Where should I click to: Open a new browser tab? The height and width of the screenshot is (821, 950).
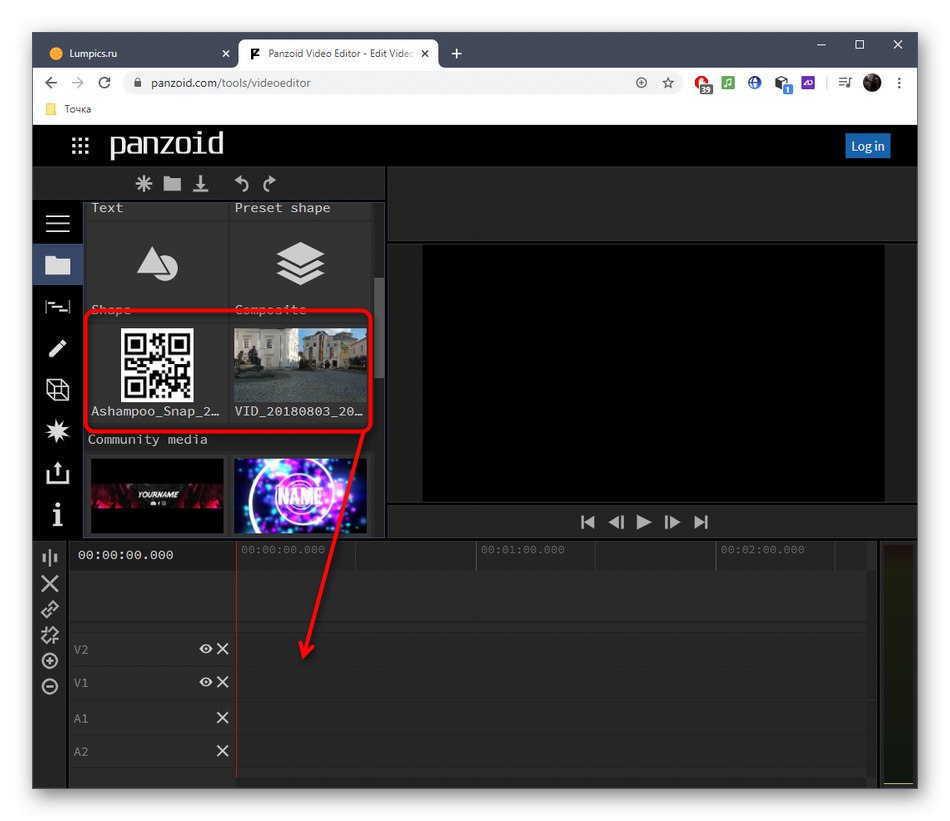456,53
